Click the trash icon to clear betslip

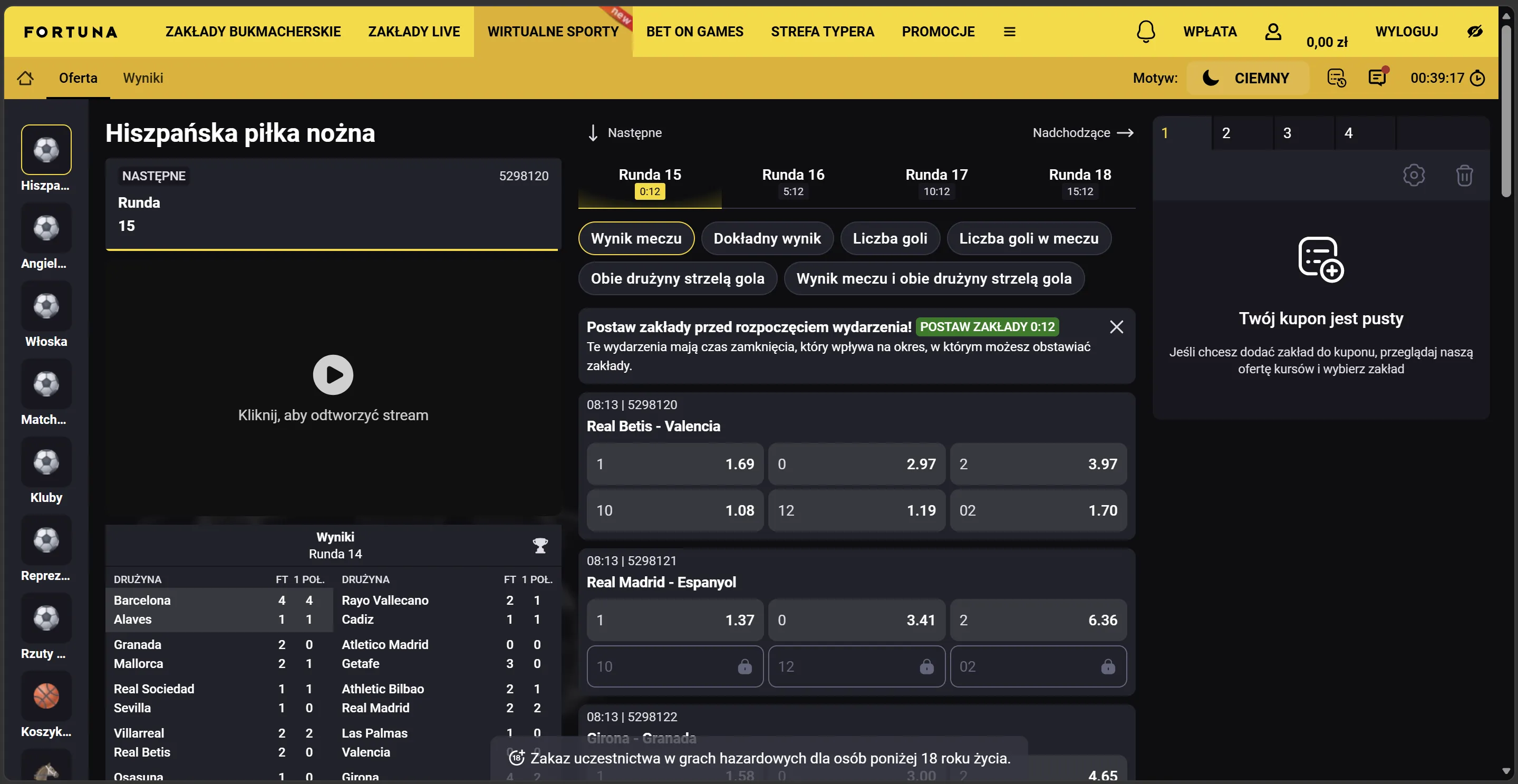tap(1464, 175)
